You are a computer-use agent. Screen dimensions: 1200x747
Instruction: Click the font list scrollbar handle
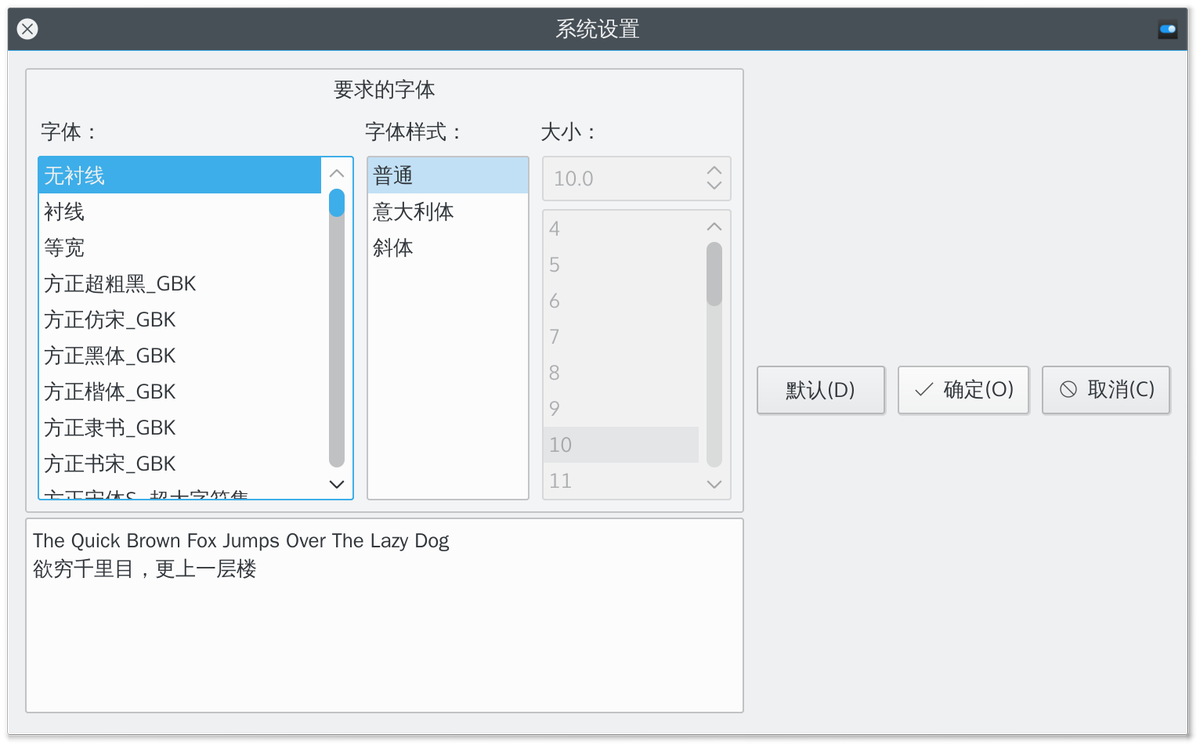[337, 203]
